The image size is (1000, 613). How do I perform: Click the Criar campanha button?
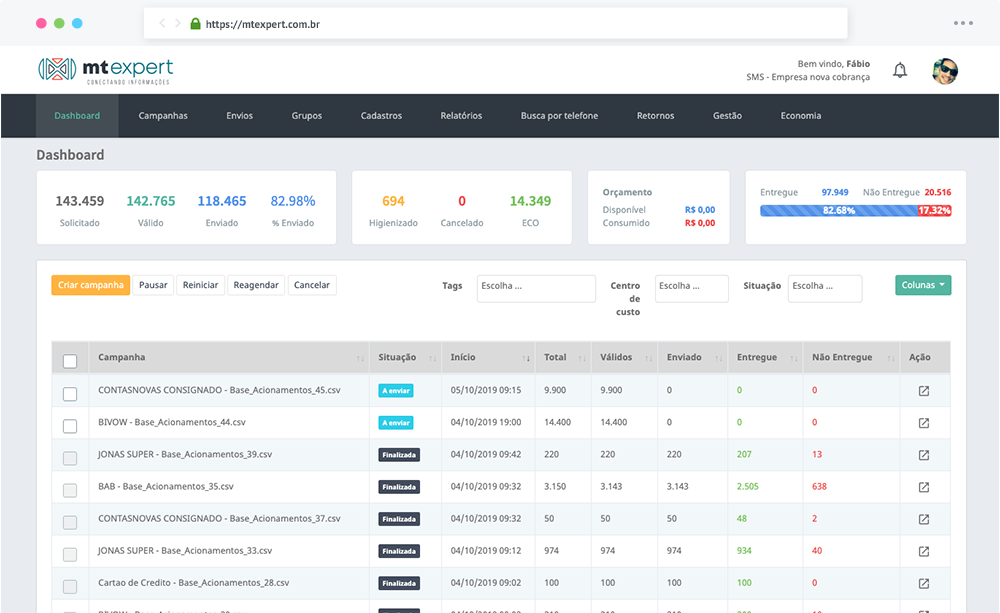click(91, 286)
